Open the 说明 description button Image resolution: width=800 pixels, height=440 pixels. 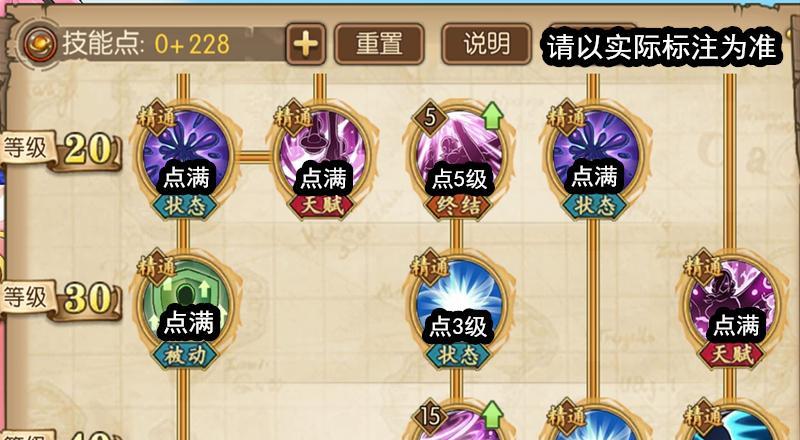click(486, 44)
